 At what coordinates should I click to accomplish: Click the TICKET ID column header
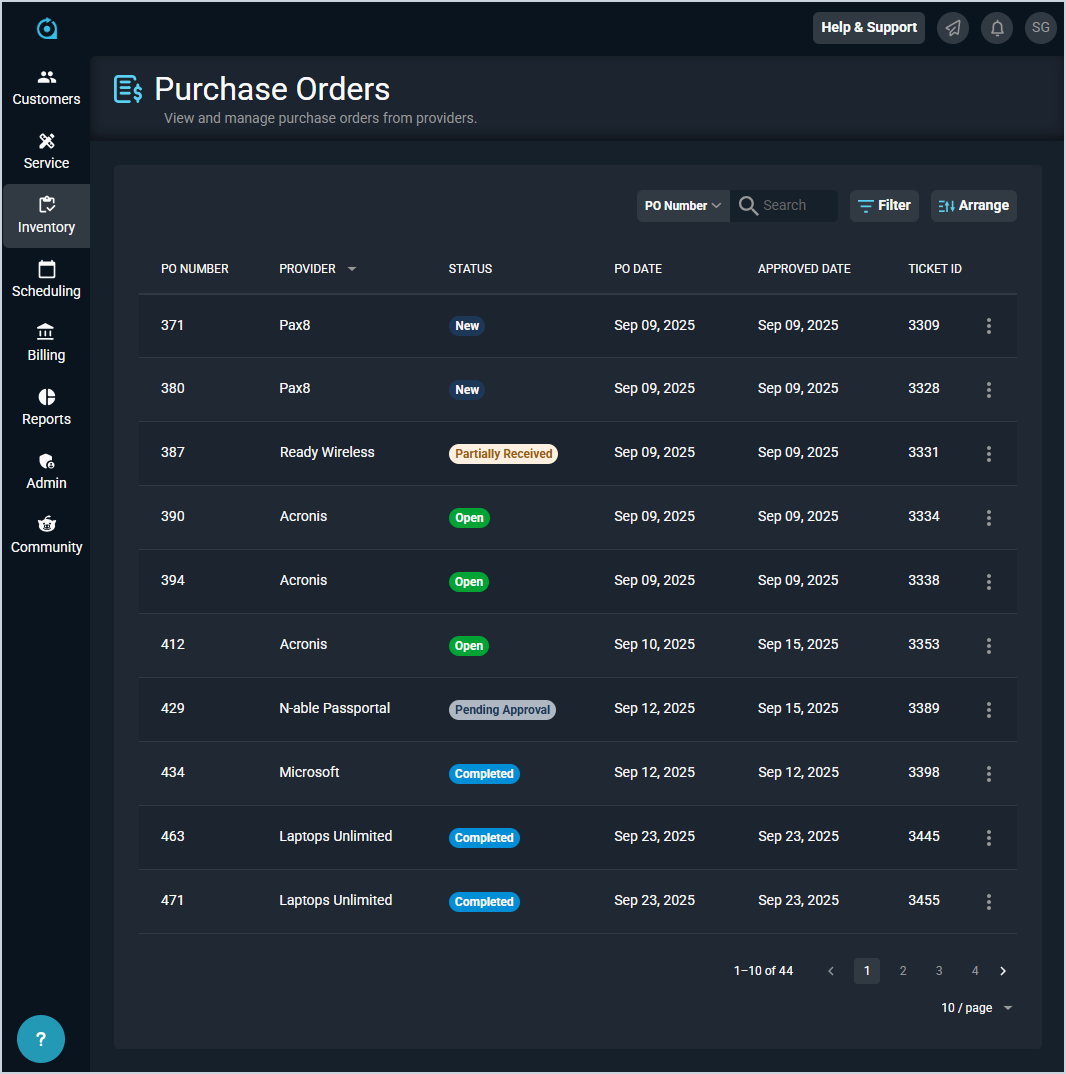pos(935,268)
